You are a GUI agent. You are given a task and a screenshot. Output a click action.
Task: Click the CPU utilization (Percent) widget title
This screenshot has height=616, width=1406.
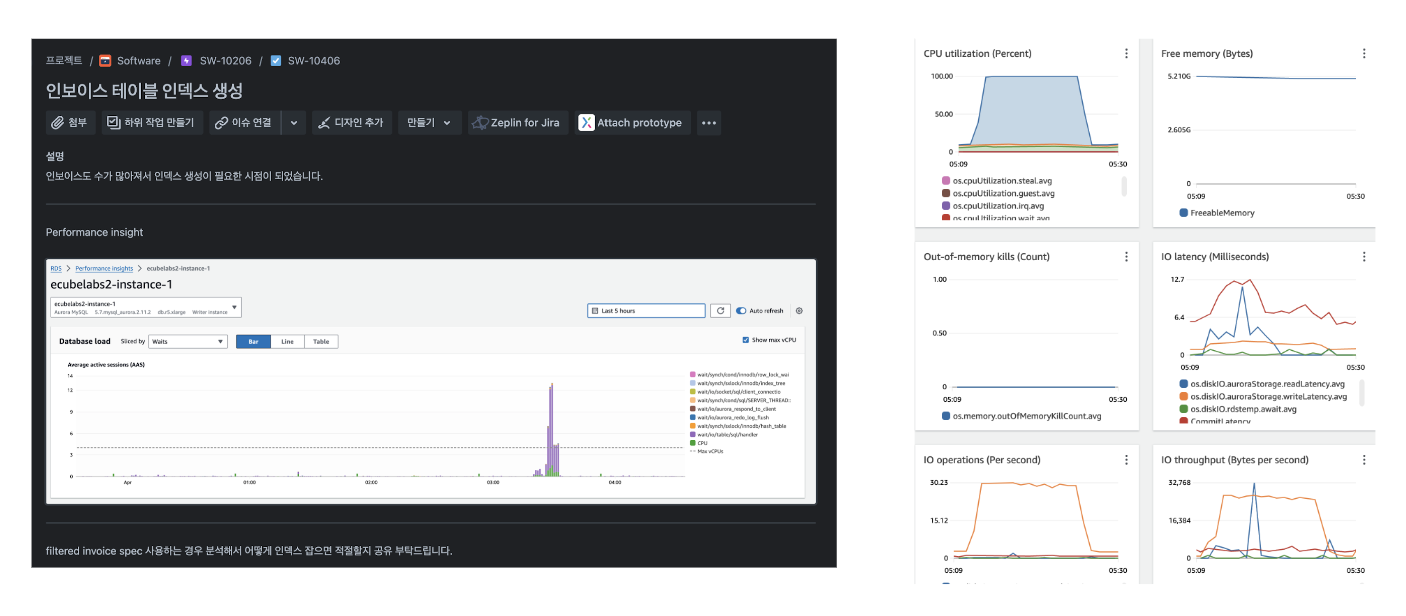coord(978,54)
